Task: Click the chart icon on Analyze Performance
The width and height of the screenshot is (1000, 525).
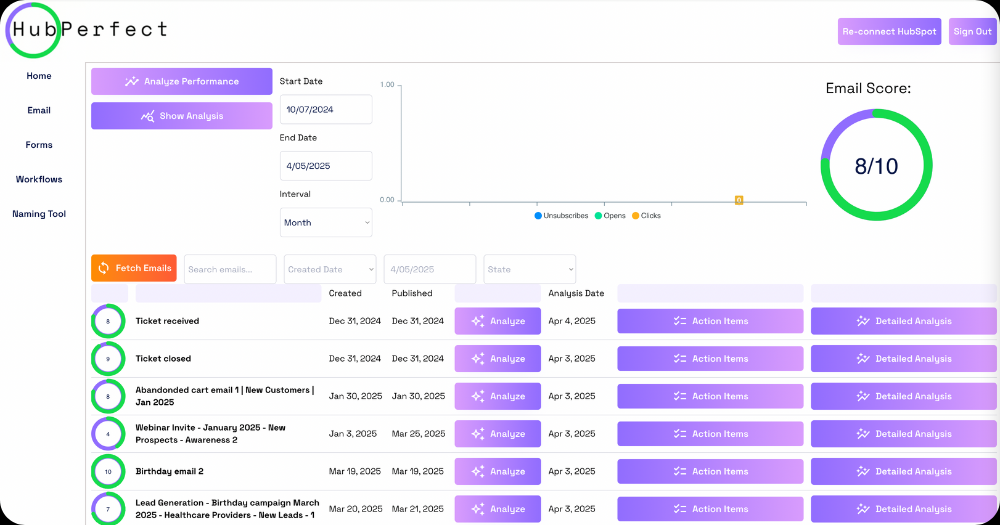Action: [132, 82]
